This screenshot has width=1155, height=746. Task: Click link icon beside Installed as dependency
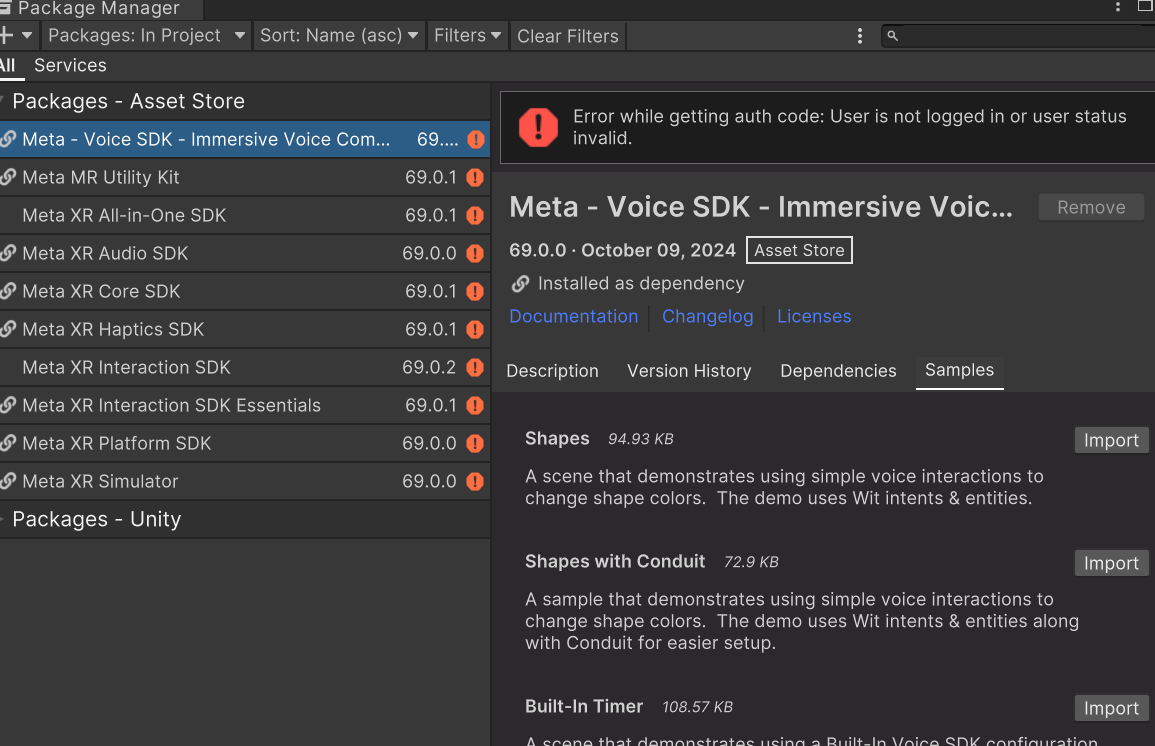click(x=520, y=284)
